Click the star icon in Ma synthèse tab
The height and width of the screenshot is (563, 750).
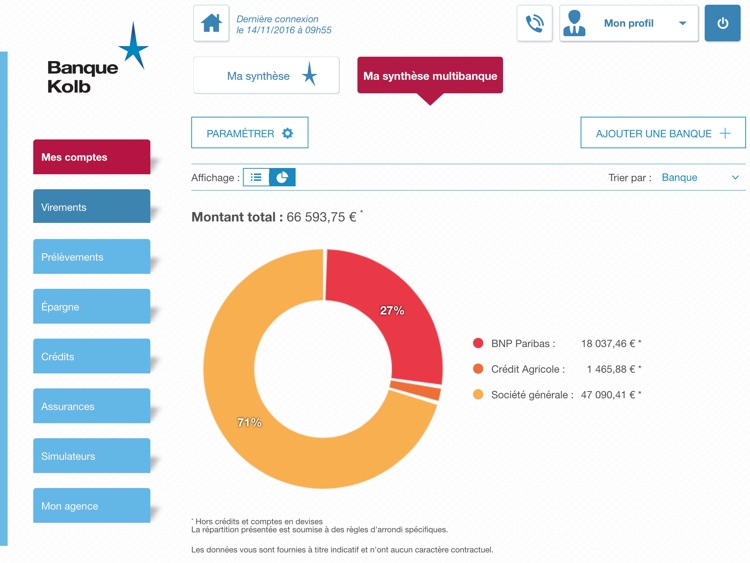coord(309,74)
